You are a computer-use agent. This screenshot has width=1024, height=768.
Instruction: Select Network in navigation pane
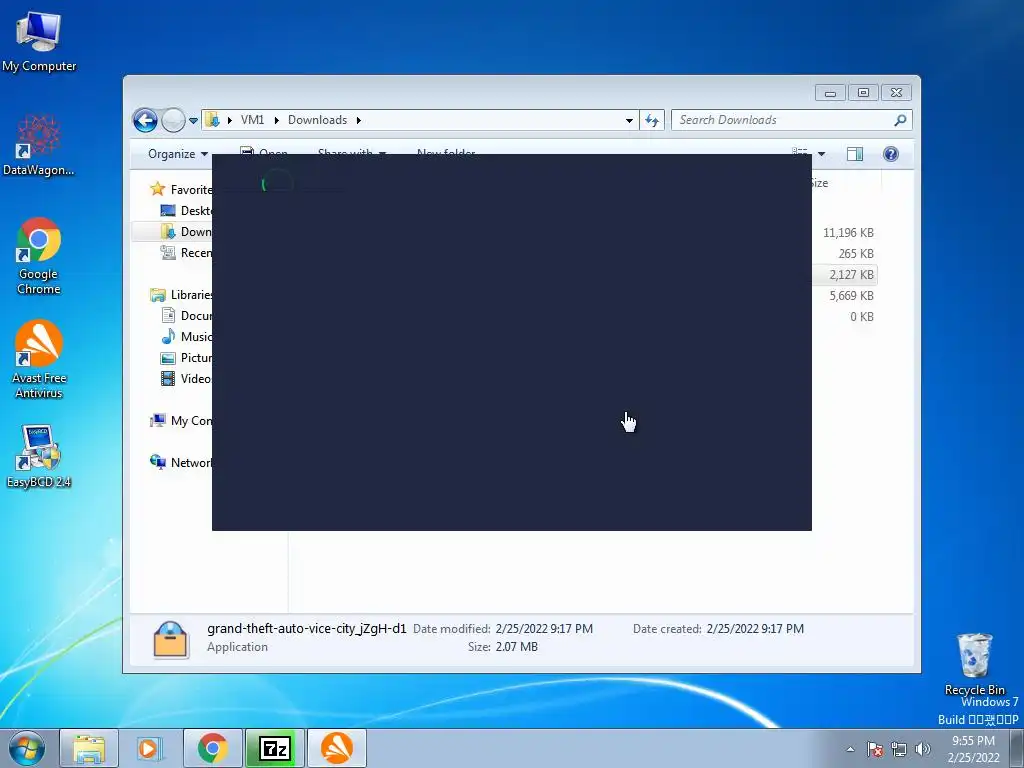(181, 462)
